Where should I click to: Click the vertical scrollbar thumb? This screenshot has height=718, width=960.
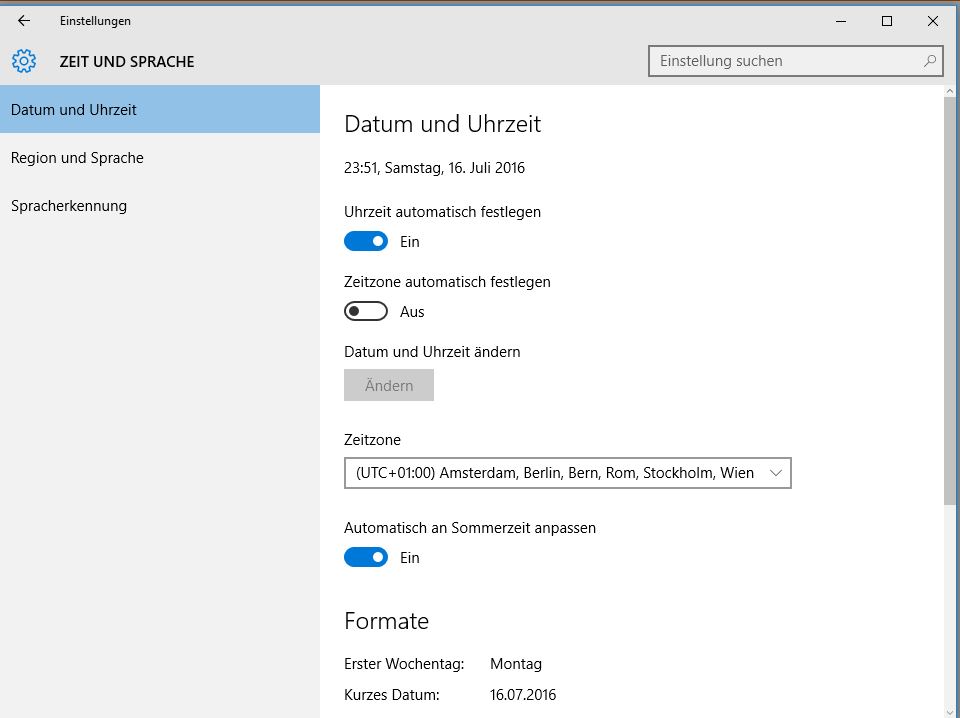[x=950, y=301]
